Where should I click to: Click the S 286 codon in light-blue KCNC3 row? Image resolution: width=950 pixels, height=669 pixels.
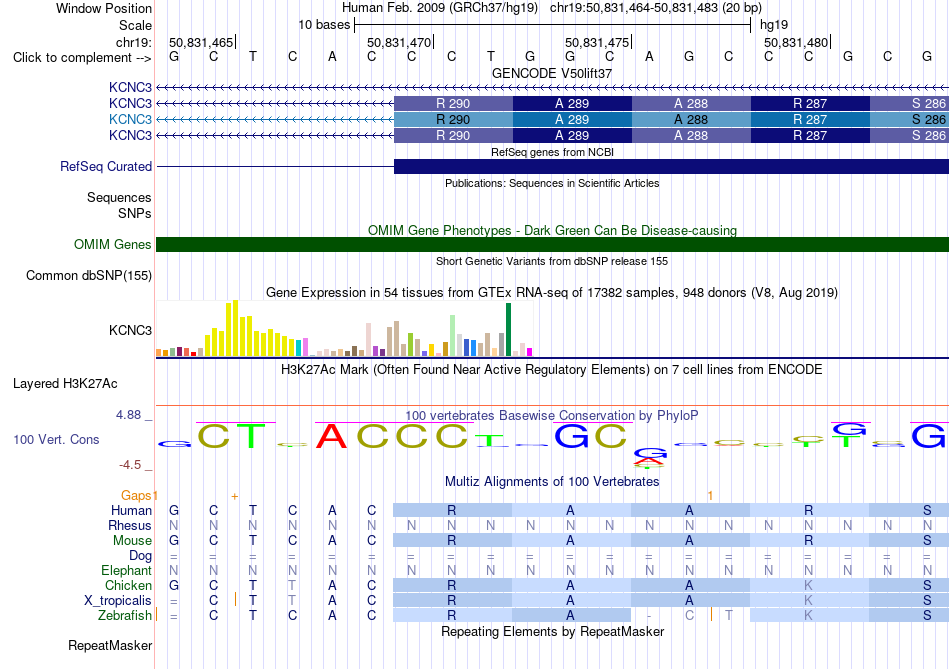click(x=909, y=119)
